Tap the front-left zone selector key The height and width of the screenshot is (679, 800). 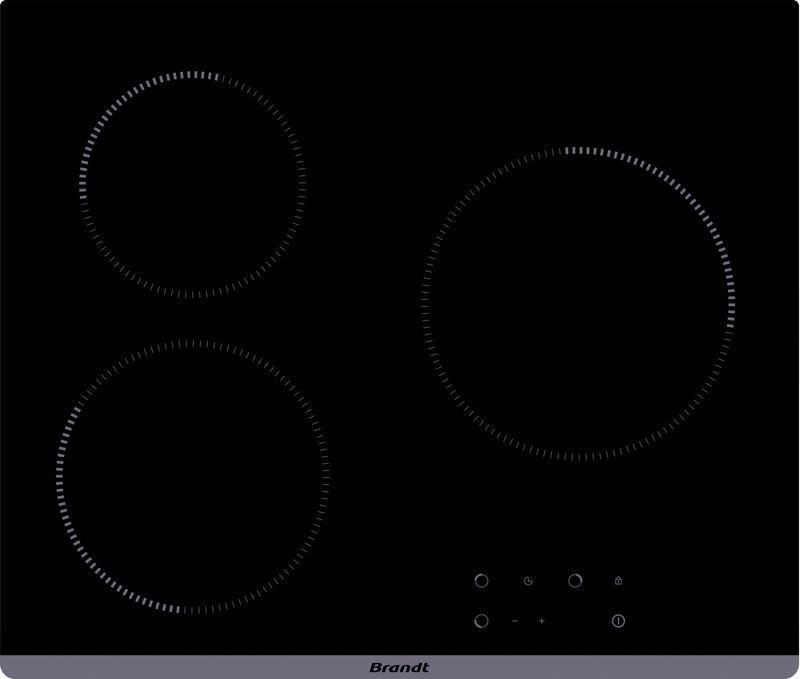coord(481,621)
